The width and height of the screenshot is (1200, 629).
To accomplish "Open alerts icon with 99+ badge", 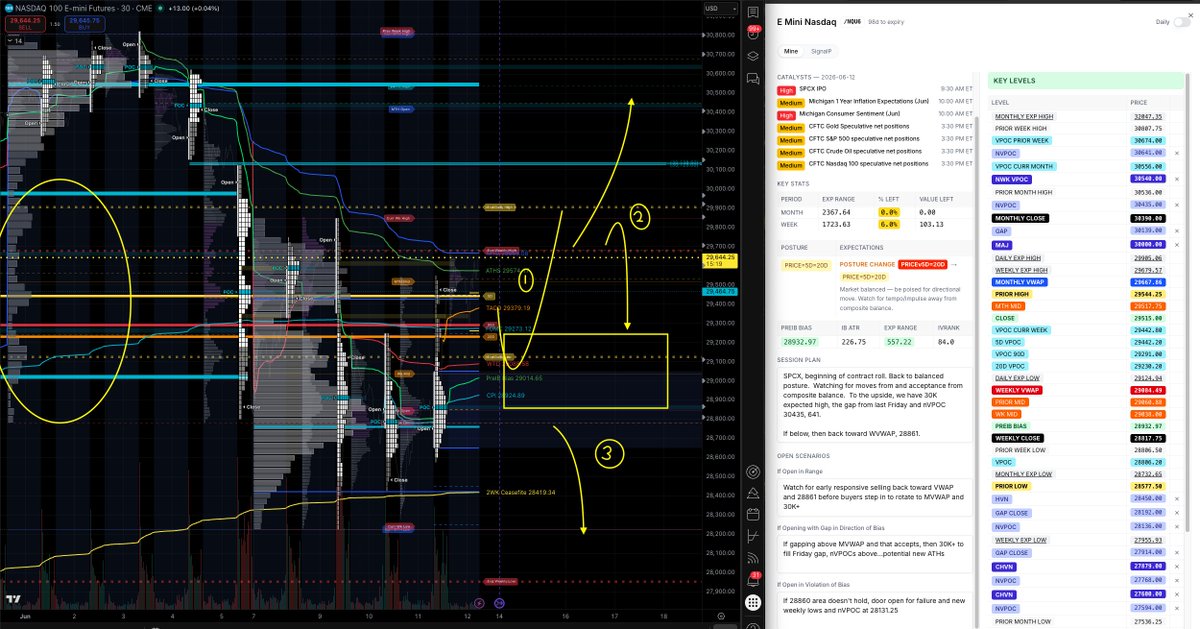I will point(753,34).
